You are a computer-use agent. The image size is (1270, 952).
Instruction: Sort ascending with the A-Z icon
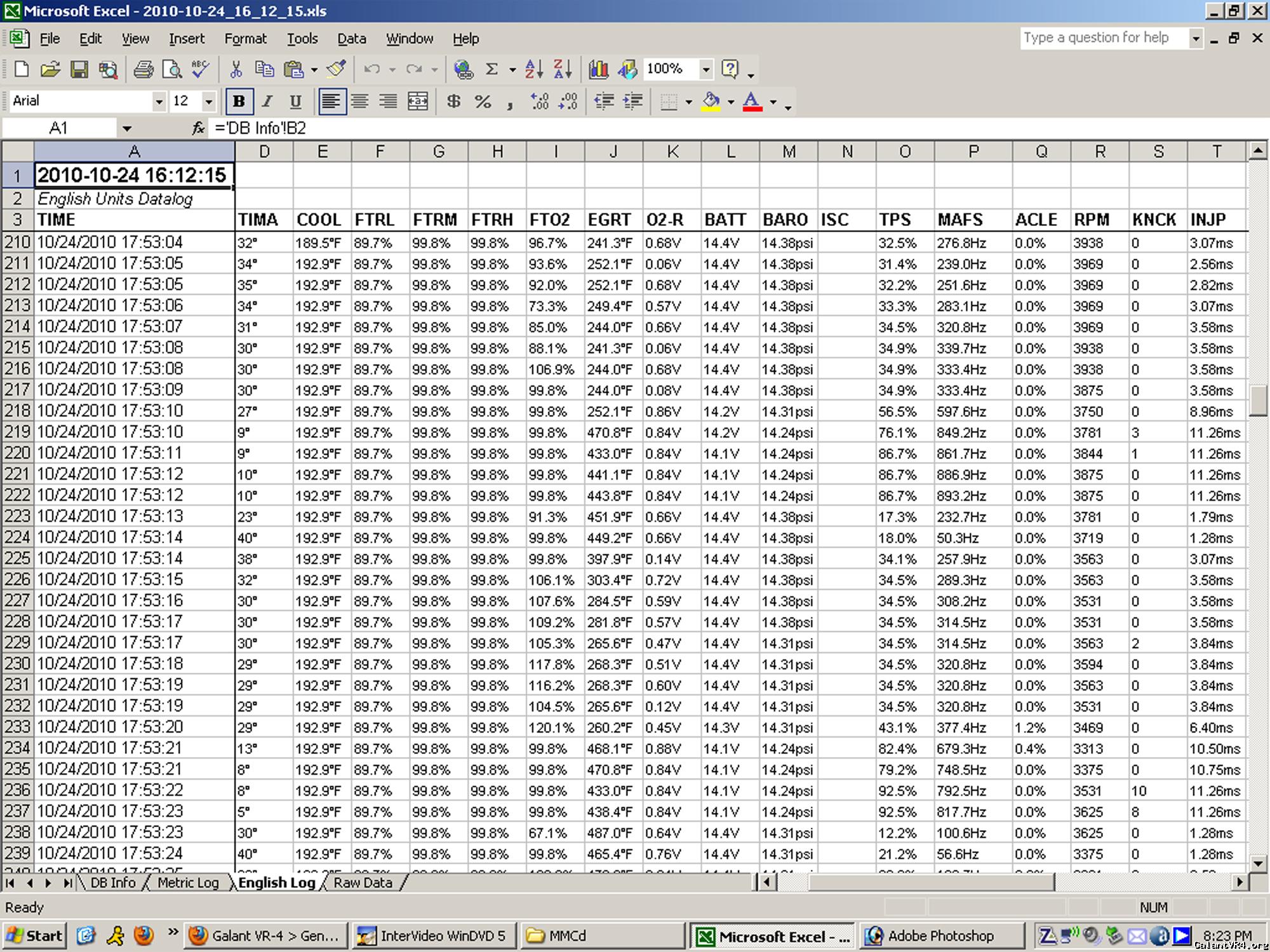(534, 69)
